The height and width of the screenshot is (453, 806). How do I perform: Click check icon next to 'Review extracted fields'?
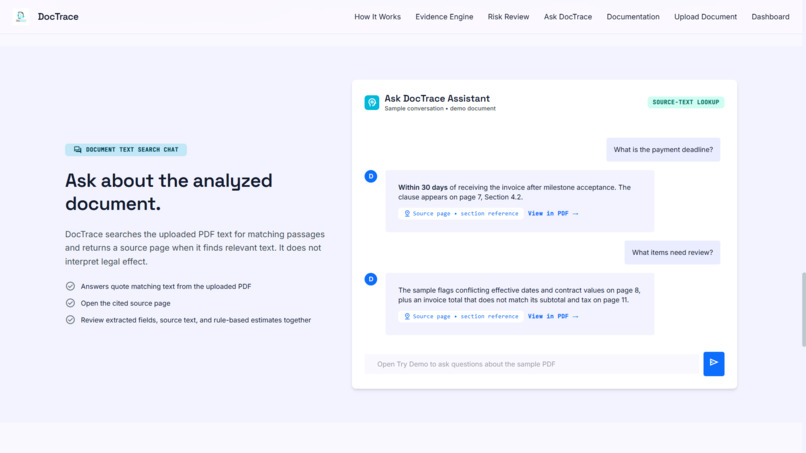click(x=70, y=320)
